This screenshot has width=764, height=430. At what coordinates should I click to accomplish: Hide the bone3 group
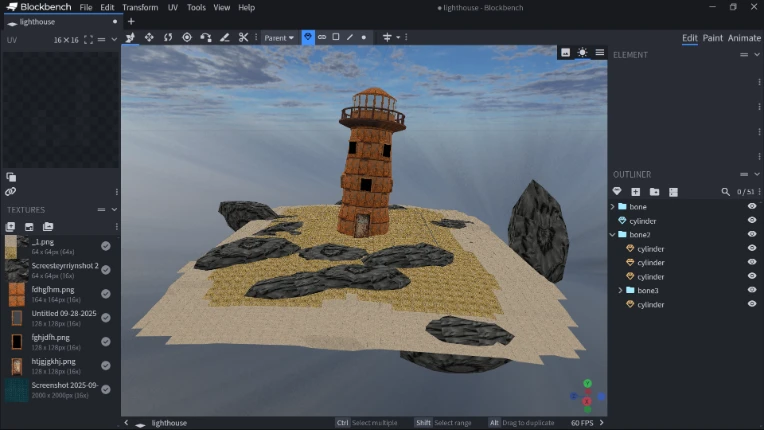point(752,290)
